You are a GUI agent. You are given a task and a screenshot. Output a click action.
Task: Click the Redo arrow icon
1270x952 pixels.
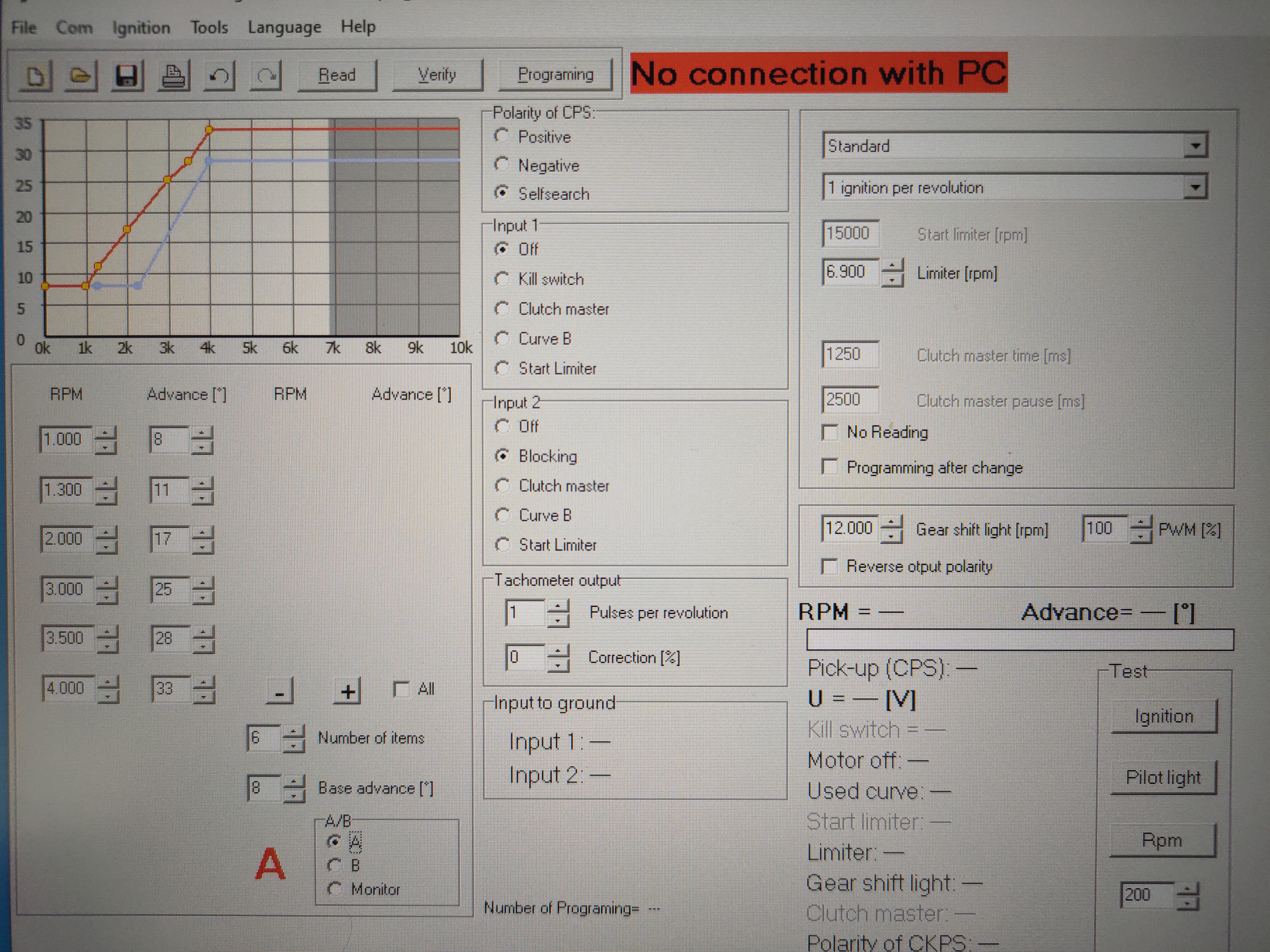(266, 75)
